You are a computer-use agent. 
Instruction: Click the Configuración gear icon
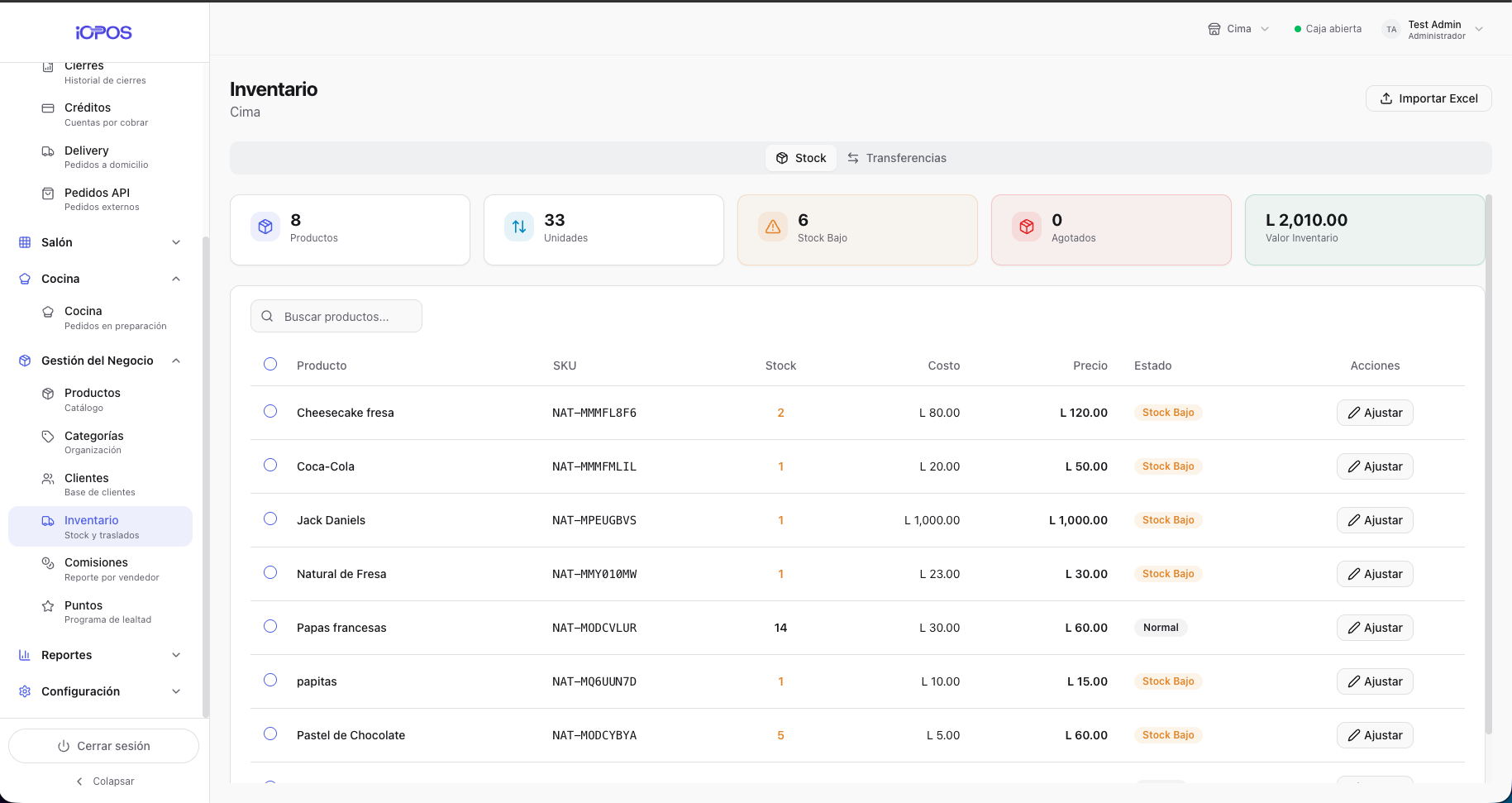coord(25,691)
